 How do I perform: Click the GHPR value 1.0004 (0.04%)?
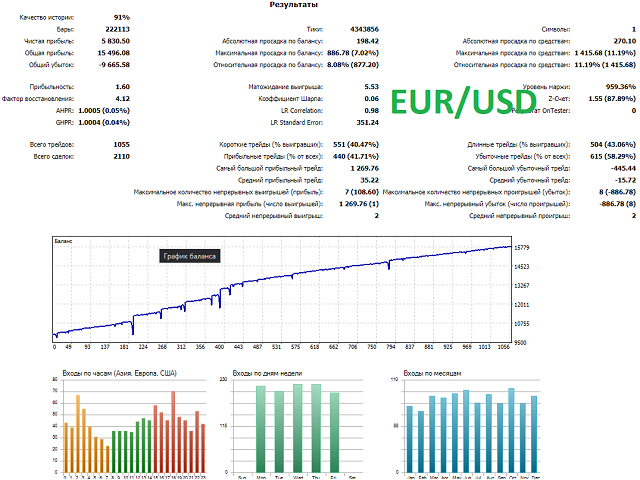[104, 122]
